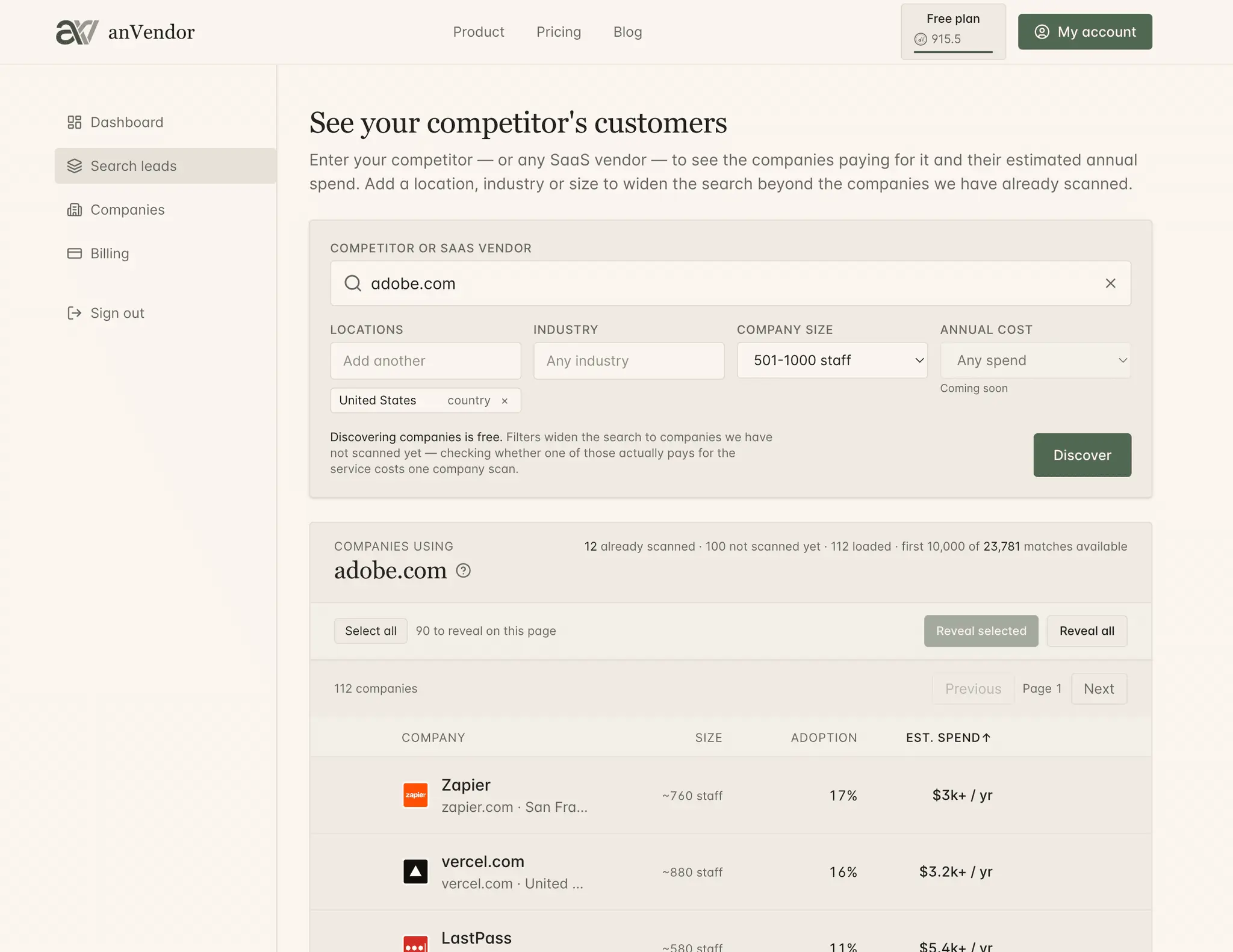Open the Company size dropdown
Viewport: 1233px width, 952px height.
tap(832, 360)
